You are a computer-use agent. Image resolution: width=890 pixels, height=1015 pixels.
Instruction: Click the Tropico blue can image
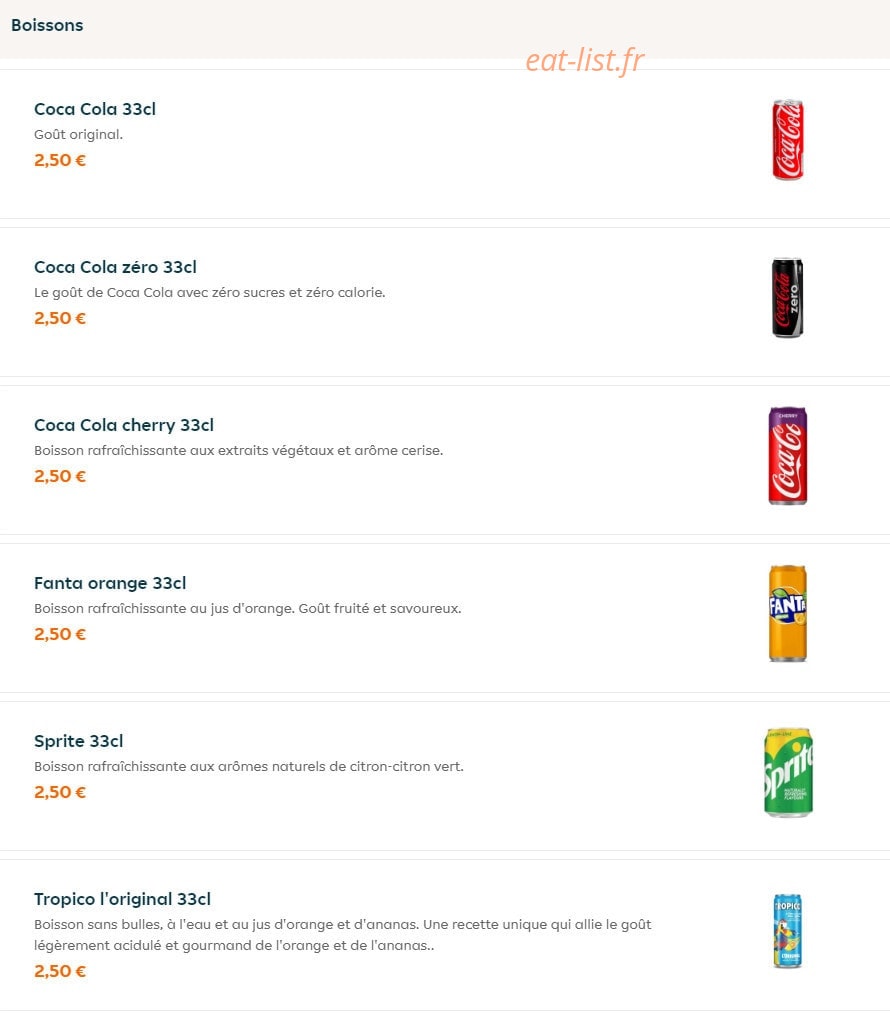coord(788,931)
